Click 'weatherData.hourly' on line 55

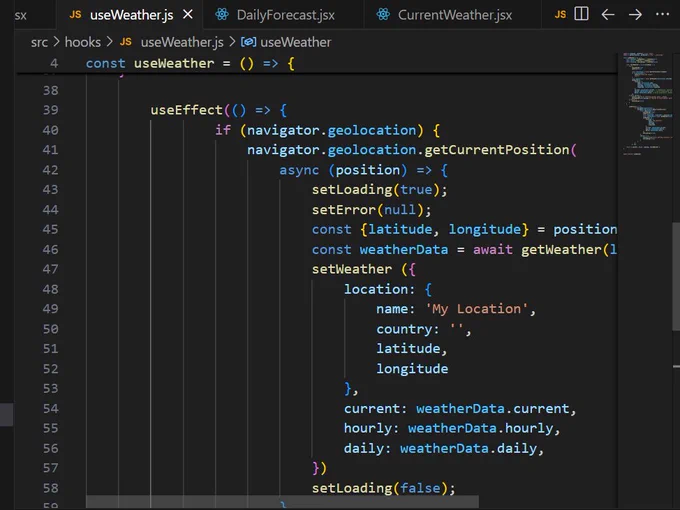(480, 428)
